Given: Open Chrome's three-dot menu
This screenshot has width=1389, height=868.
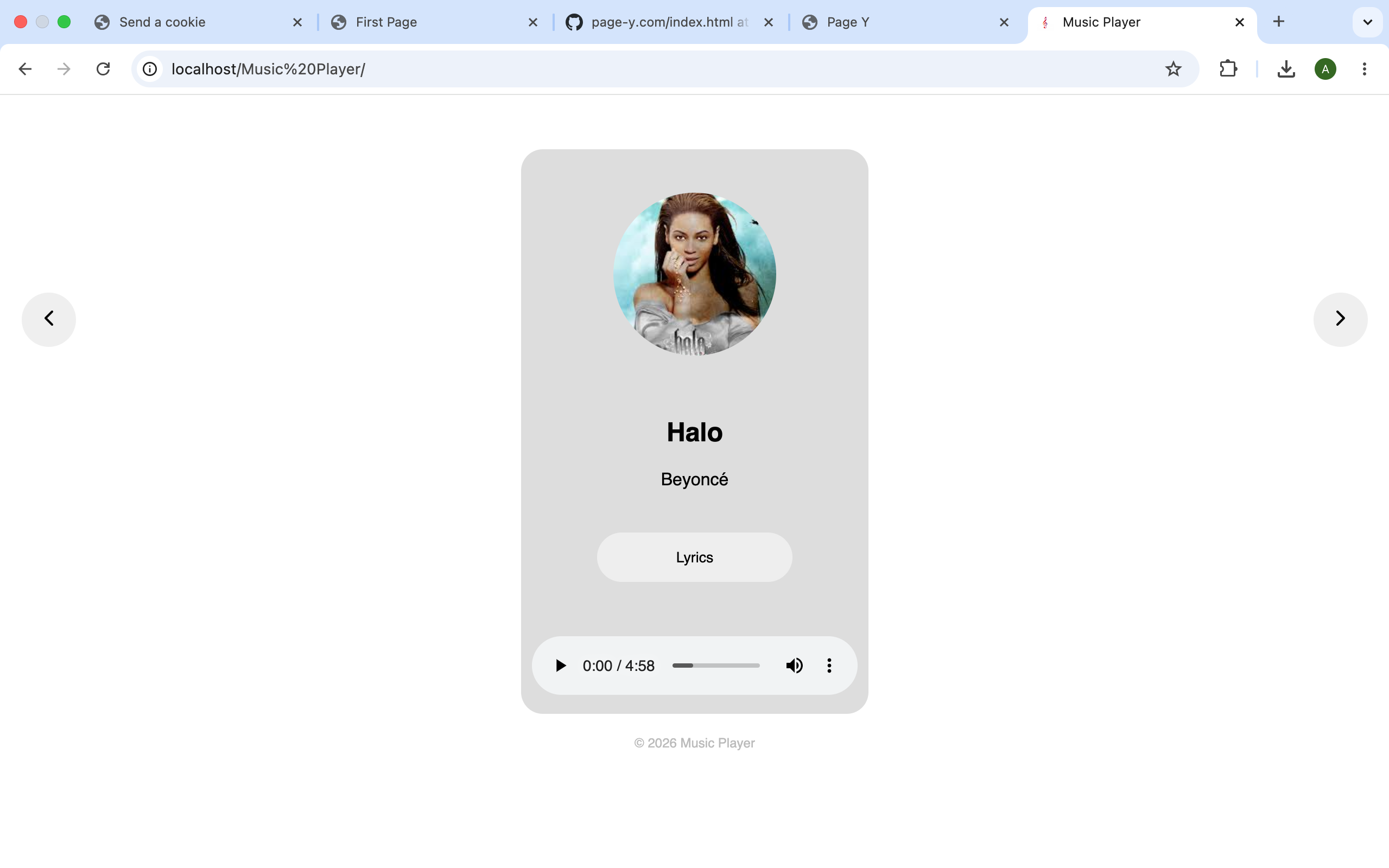Looking at the screenshot, I should 1363,69.
